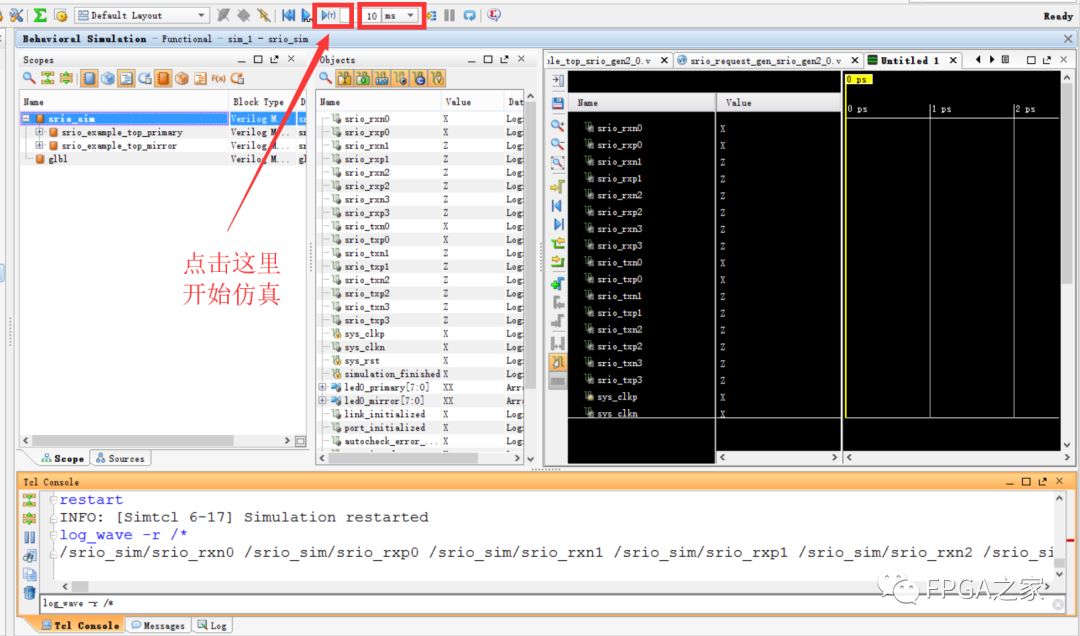
Task: Go to last time in waveform
Action: click(558, 224)
